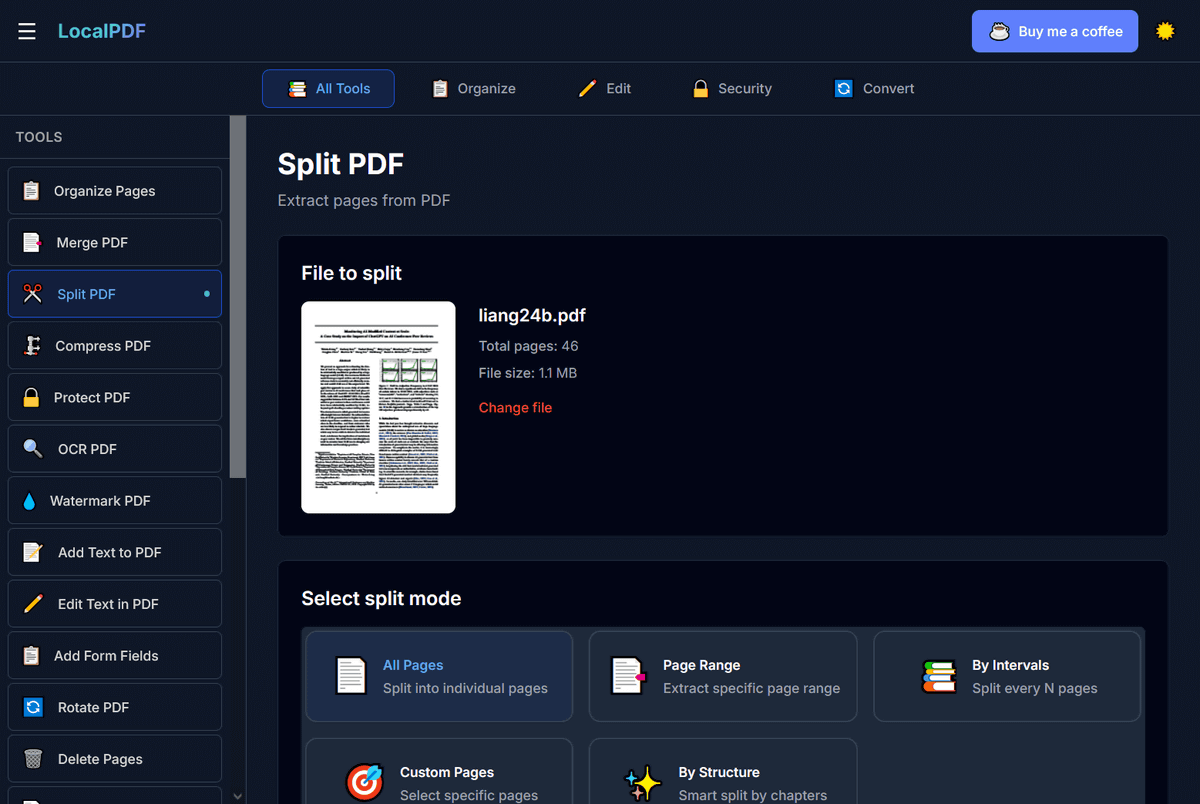Image resolution: width=1200 pixels, height=804 pixels.
Task: Select the All Pages split mode
Action: 439,676
